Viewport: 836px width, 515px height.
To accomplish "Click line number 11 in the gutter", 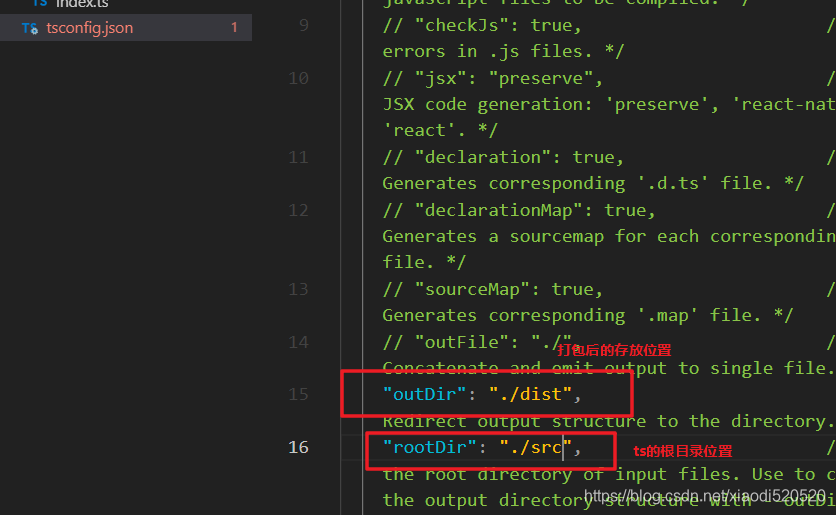I will [299, 157].
